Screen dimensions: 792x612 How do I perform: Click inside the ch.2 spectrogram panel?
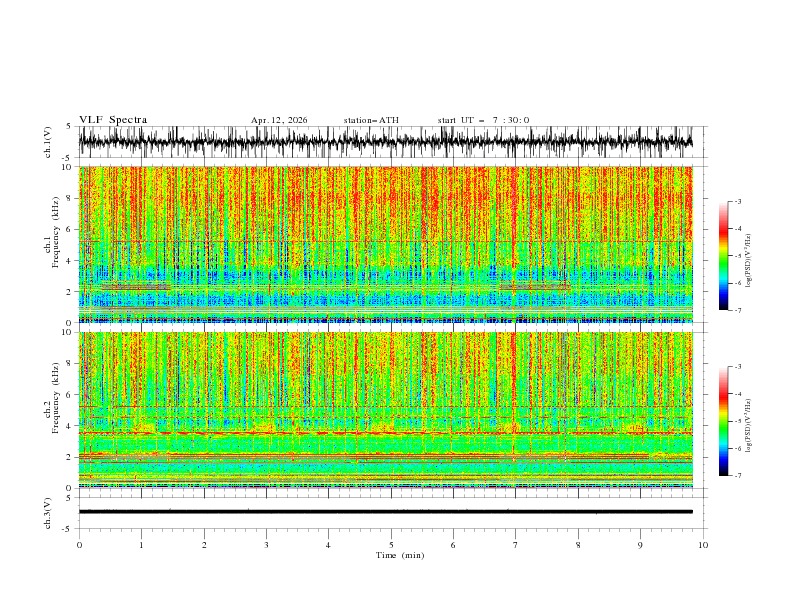coord(386,410)
